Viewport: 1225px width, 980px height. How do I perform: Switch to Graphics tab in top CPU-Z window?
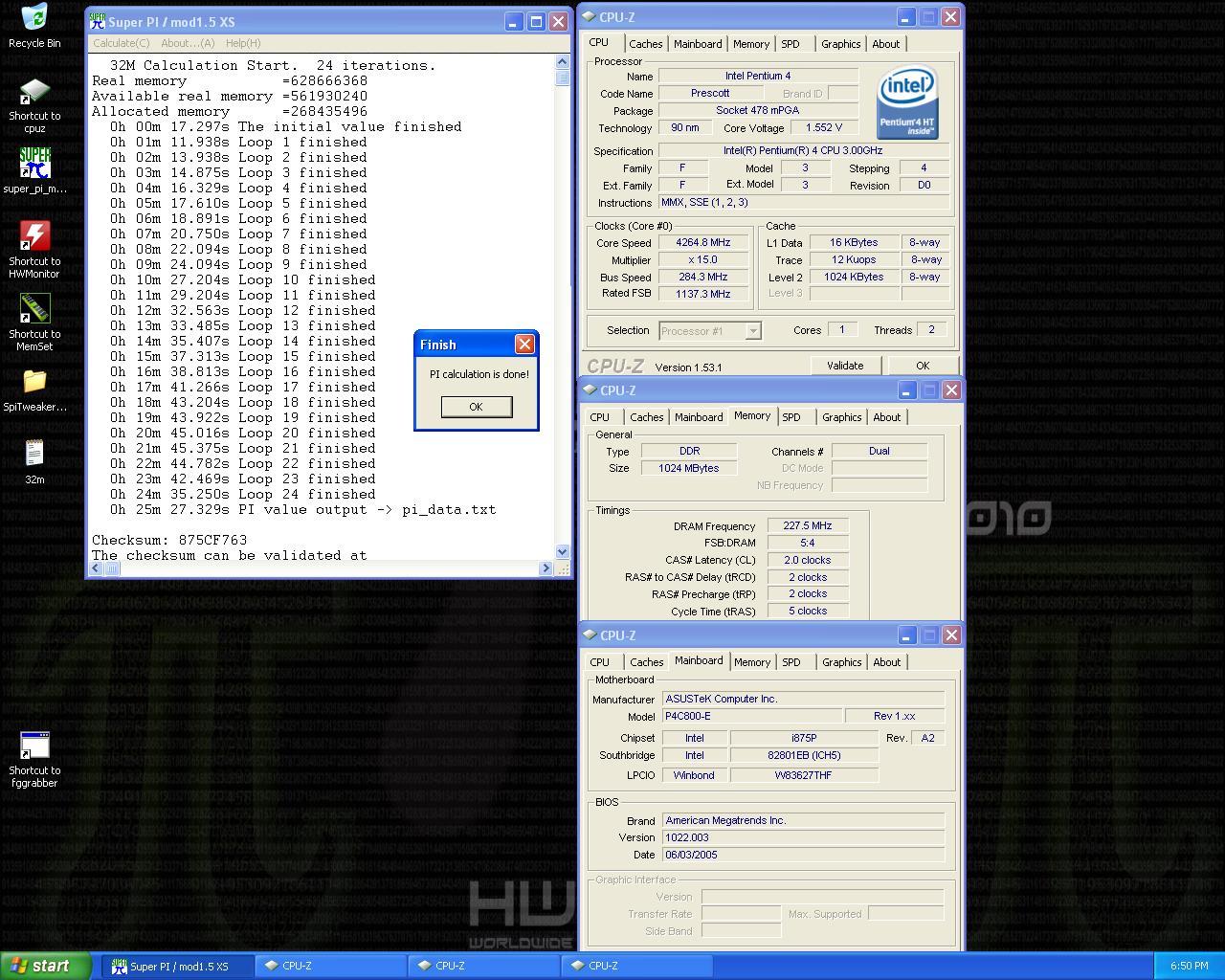point(841,44)
